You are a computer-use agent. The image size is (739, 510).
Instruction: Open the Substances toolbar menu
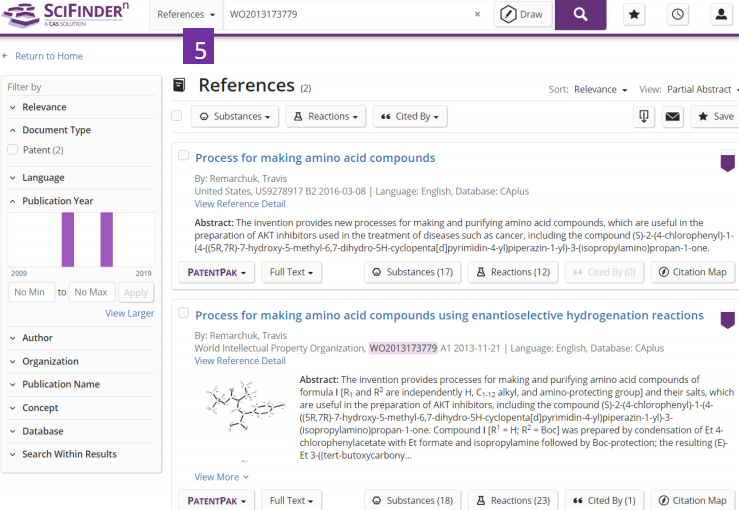coord(236,117)
